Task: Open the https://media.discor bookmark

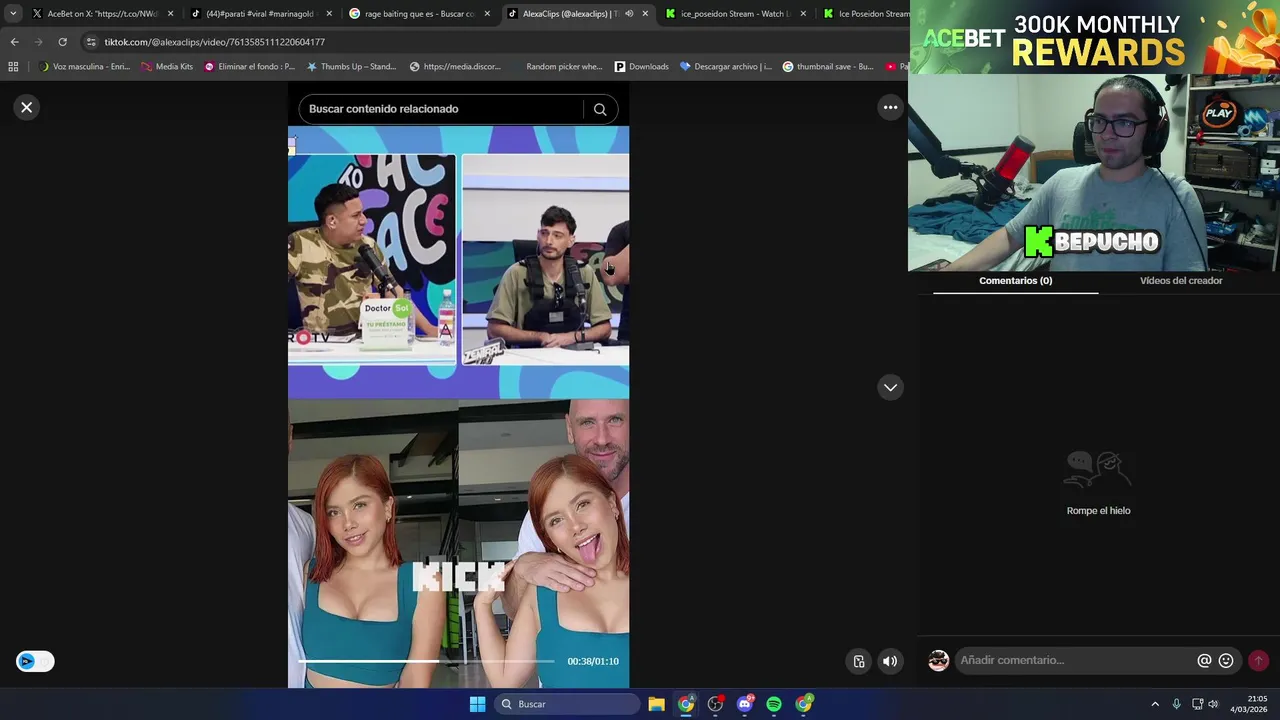Action: (454, 67)
